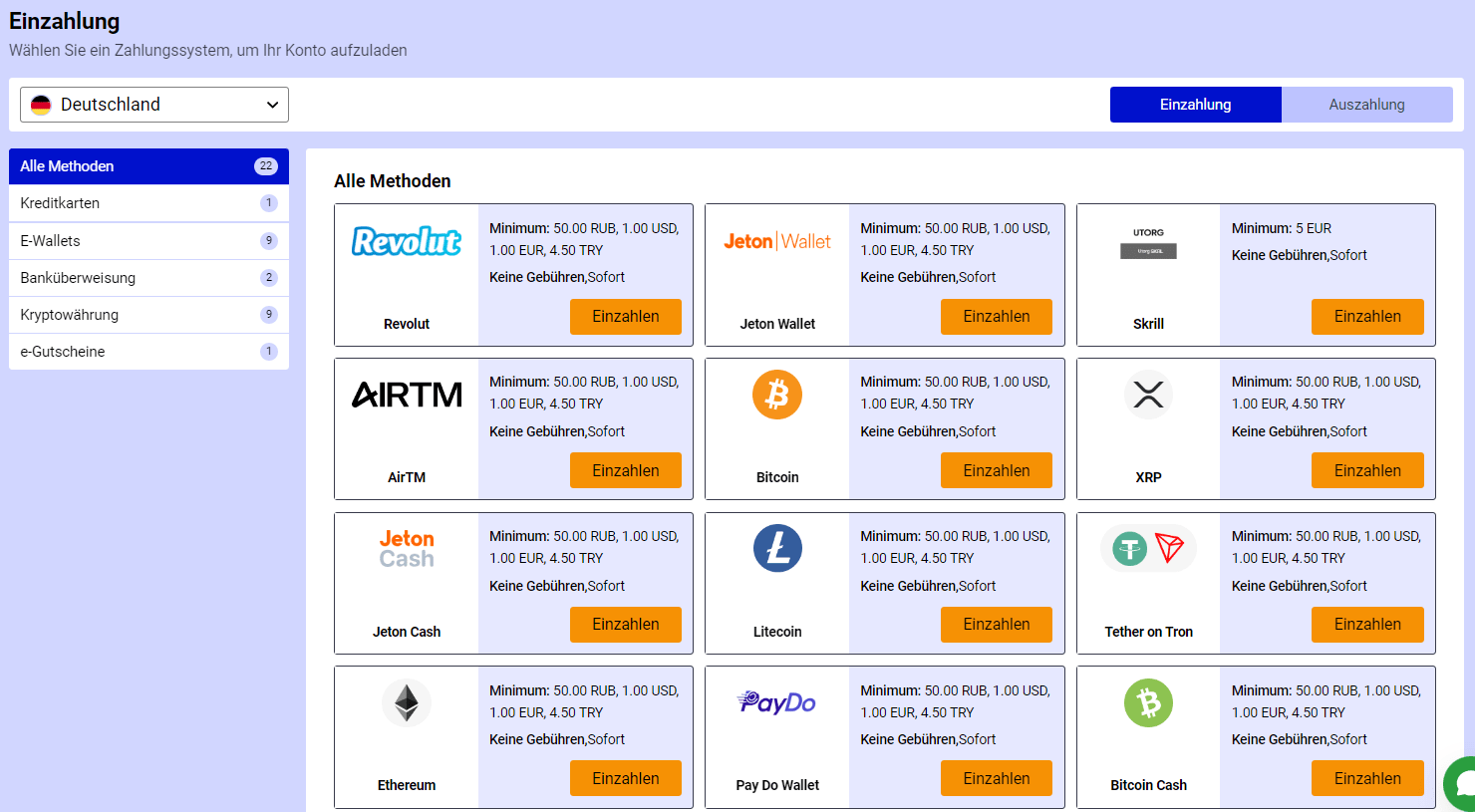Viewport: 1475px width, 812px height.
Task: Select Banküberweisung category
Action: point(148,278)
